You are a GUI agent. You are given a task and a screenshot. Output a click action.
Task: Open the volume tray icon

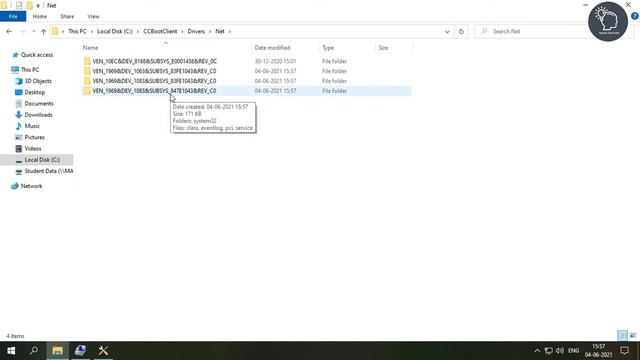(x=560, y=351)
